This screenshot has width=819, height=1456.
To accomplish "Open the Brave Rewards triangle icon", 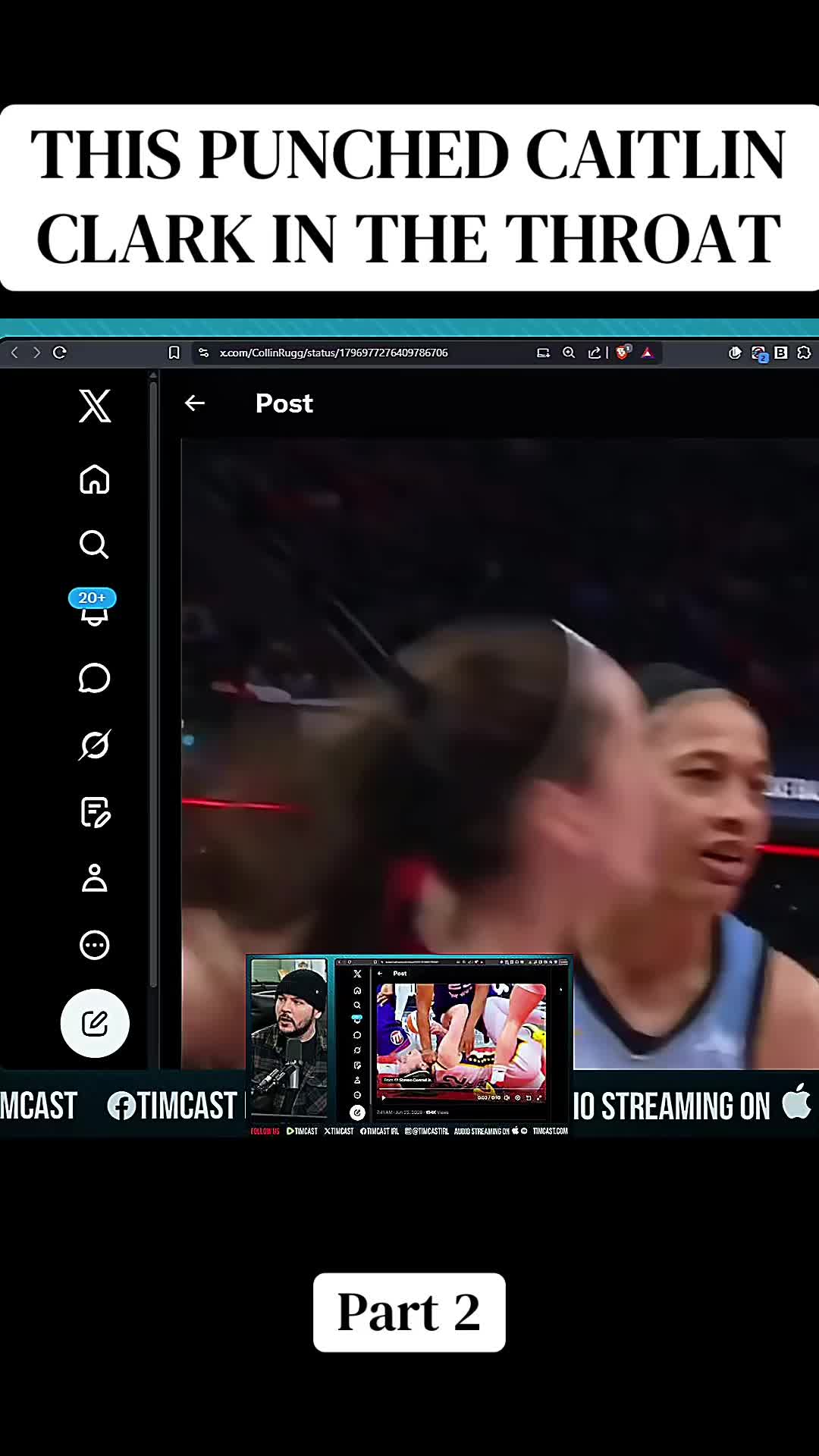I will [x=647, y=353].
